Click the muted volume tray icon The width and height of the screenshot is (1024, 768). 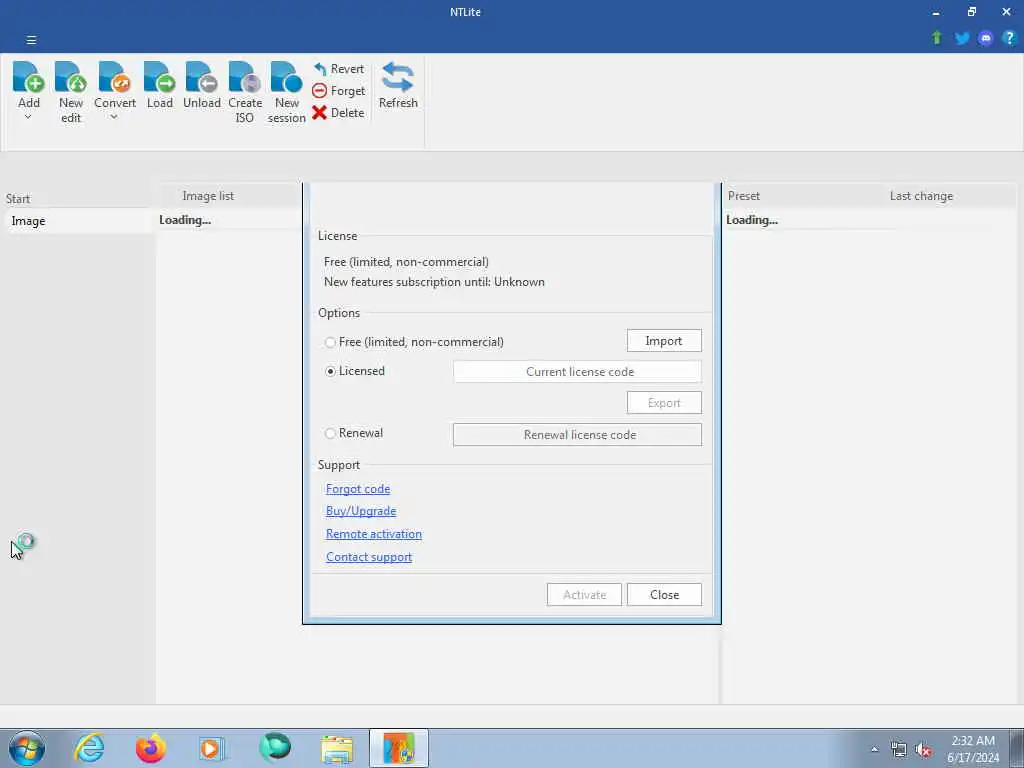click(x=923, y=750)
